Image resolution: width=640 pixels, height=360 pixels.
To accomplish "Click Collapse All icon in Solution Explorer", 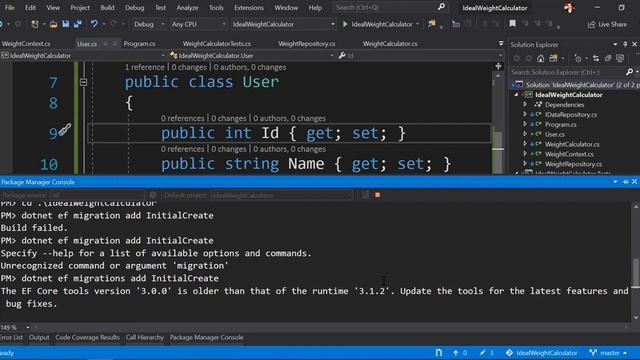I will click(x=608, y=58).
